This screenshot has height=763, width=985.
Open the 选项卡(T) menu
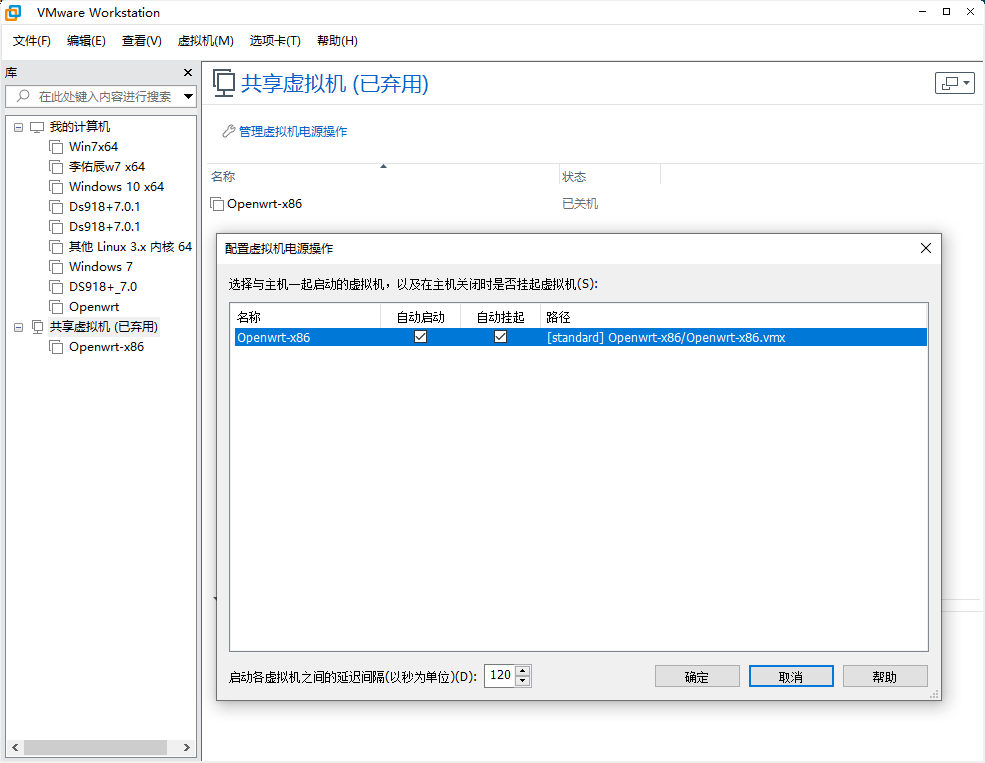point(275,41)
